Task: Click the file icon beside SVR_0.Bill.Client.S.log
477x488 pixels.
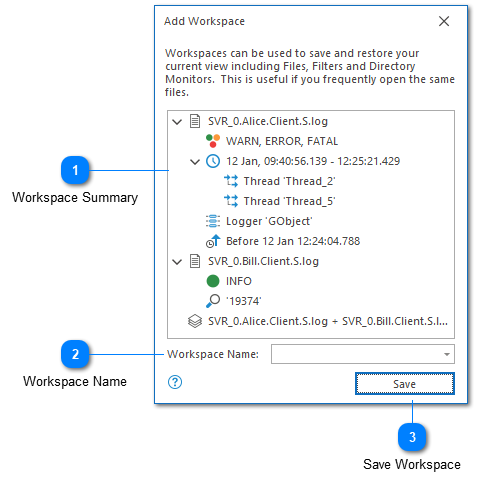Action: [x=195, y=261]
